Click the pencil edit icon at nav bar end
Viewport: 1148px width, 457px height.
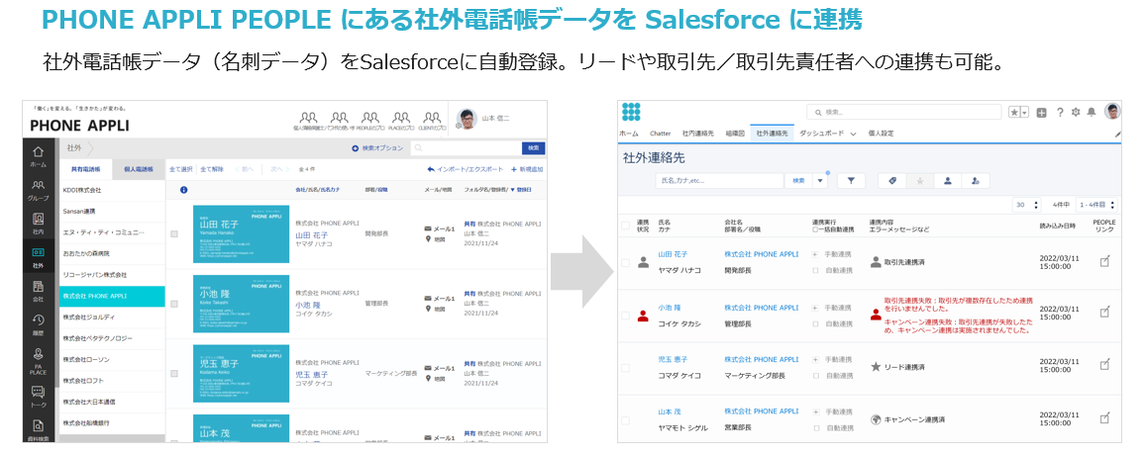[1117, 135]
